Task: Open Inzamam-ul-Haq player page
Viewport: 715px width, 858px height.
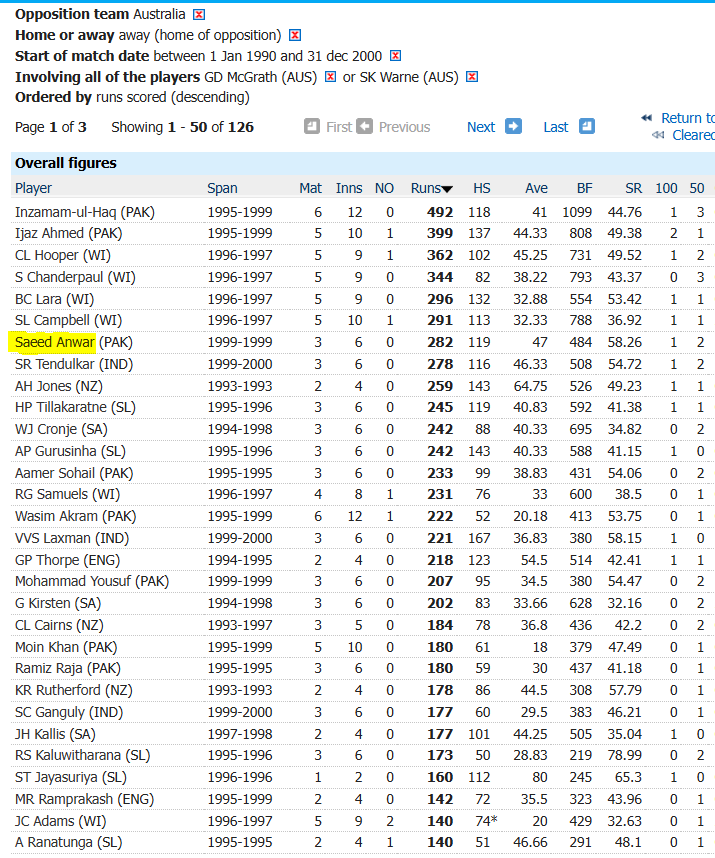Action: point(66,212)
